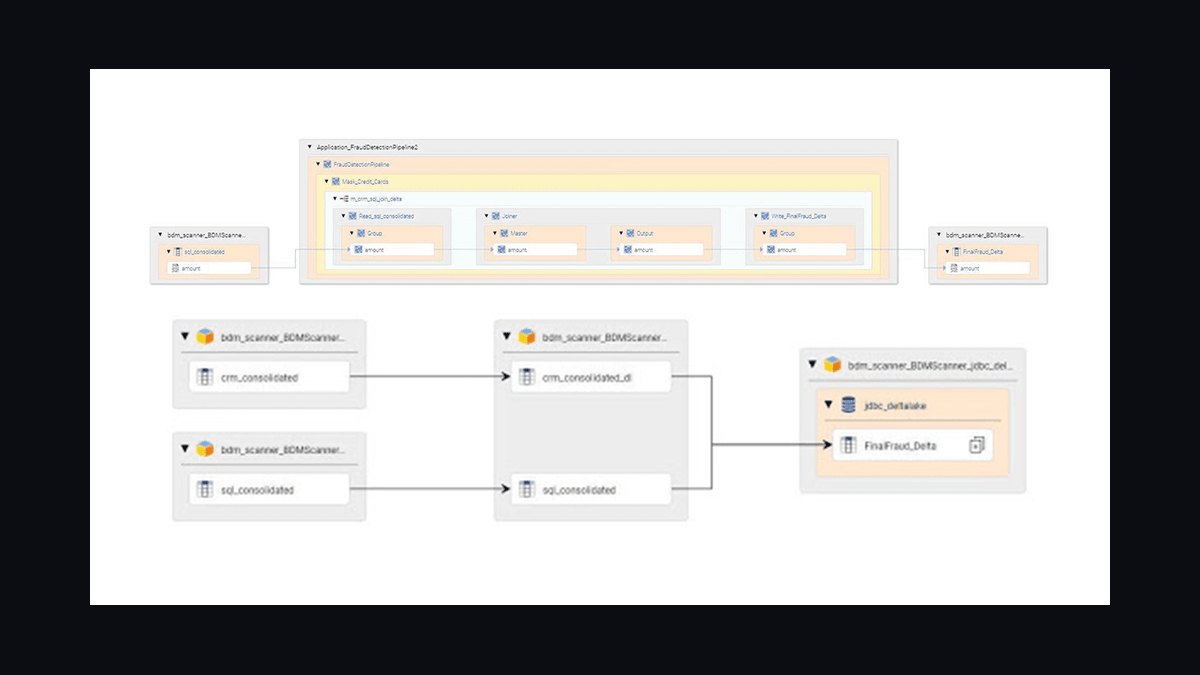Image resolution: width=1200 pixels, height=675 pixels.
Task: Collapse bdm_scanner box holding the upper FinalFraud_Delta
Action: coord(939,234)
